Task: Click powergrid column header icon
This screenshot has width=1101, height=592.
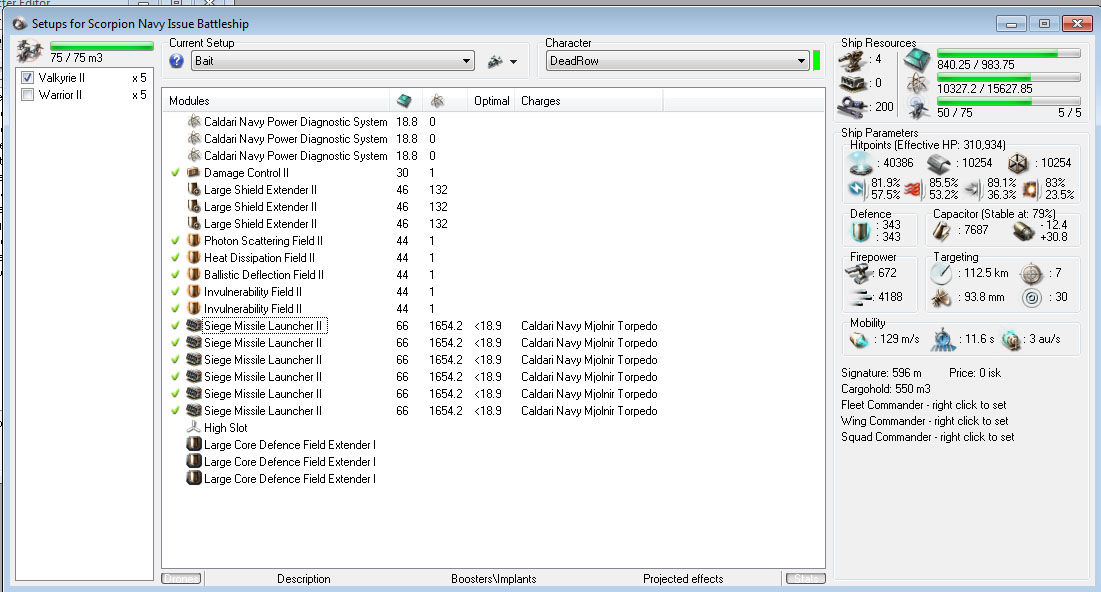Action: click(437, 101)
